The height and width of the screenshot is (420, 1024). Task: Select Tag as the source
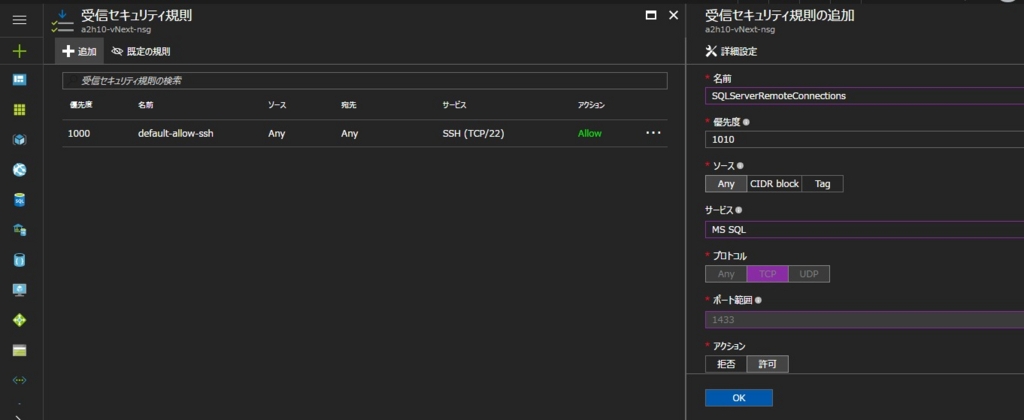(822, 184)
